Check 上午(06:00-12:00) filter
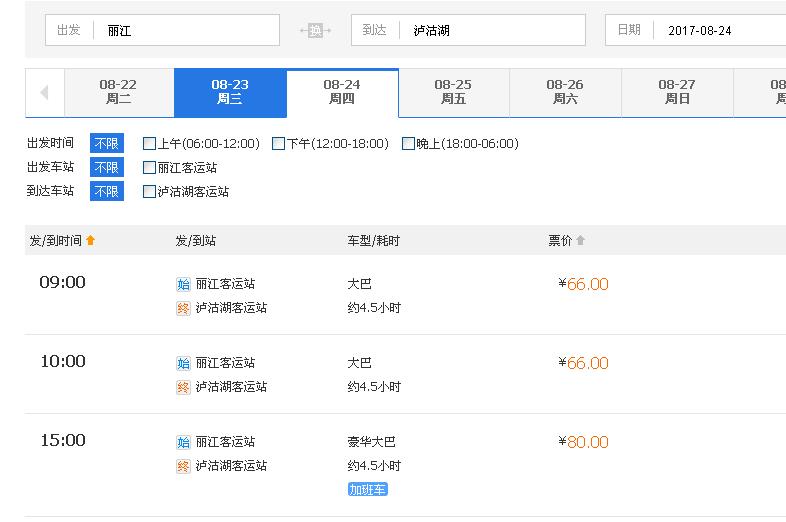Screen dimensions: 786x522 [149, 144]
